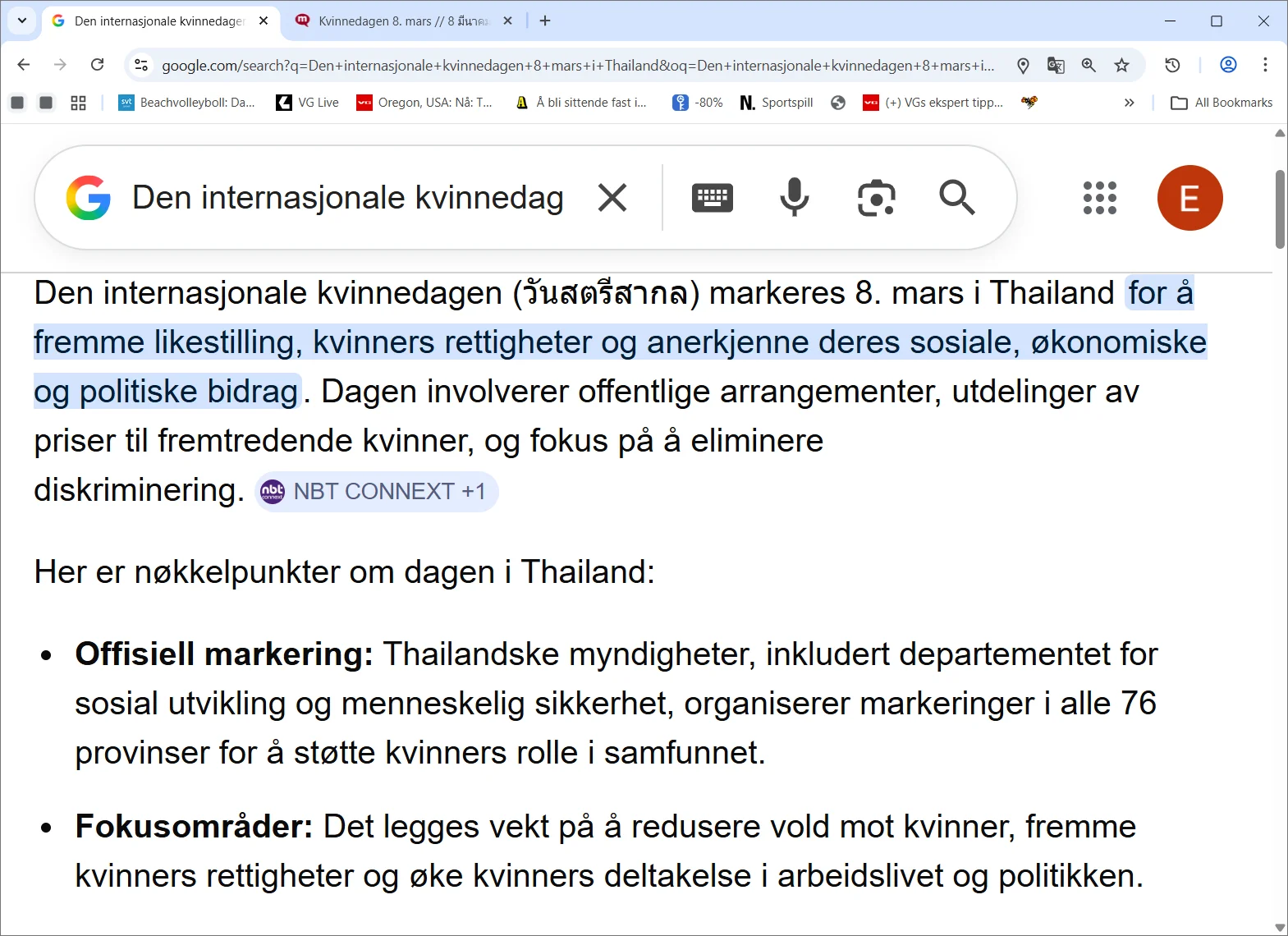Click the scrollbar up arrow
Viewport: 1288px width, 936px height.
(x=1280, y=133)
